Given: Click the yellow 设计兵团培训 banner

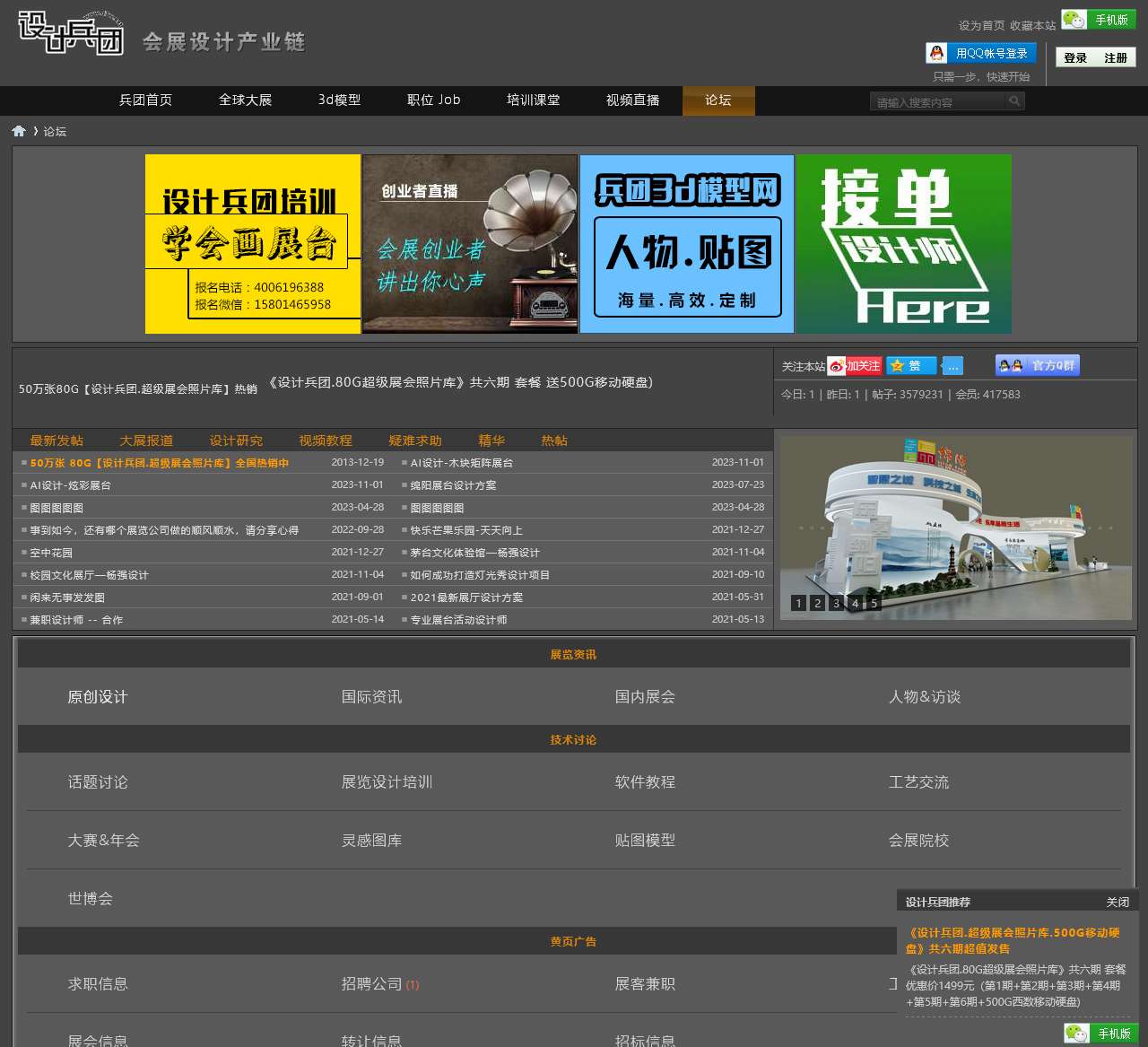Looking at the screenshot, I should pos(253,244).
